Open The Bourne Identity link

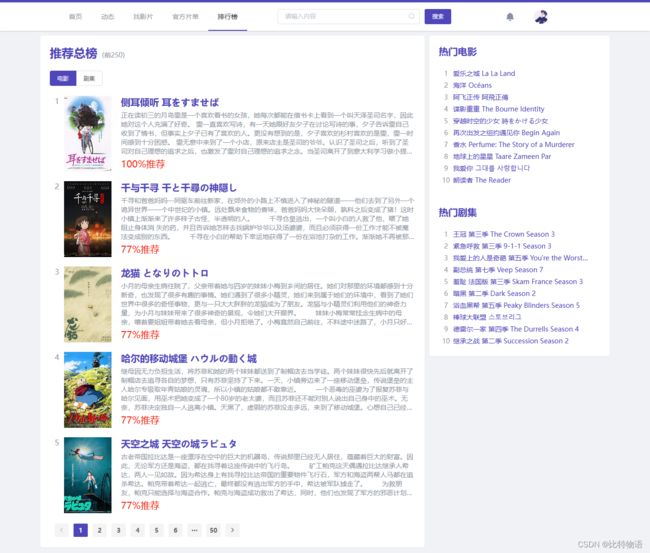point(498,109)
